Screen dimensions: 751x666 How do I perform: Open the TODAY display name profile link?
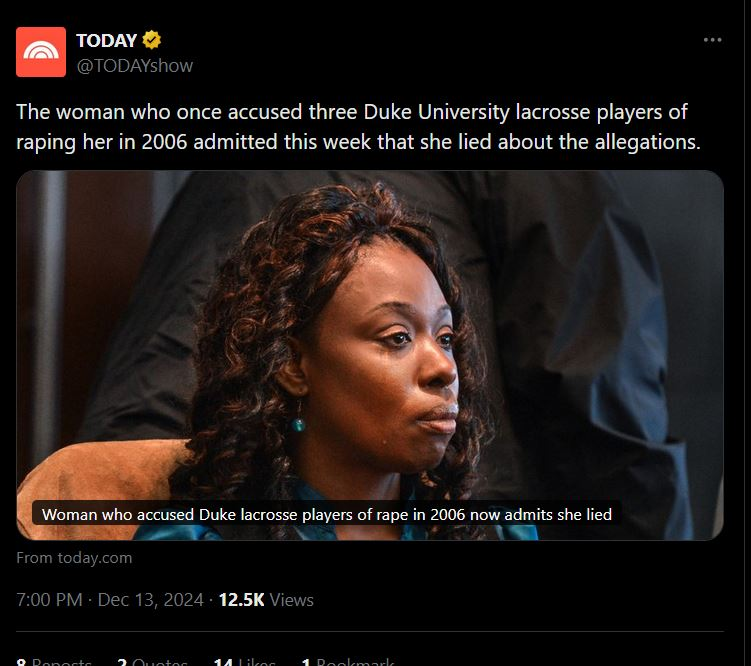coord(106,41)
